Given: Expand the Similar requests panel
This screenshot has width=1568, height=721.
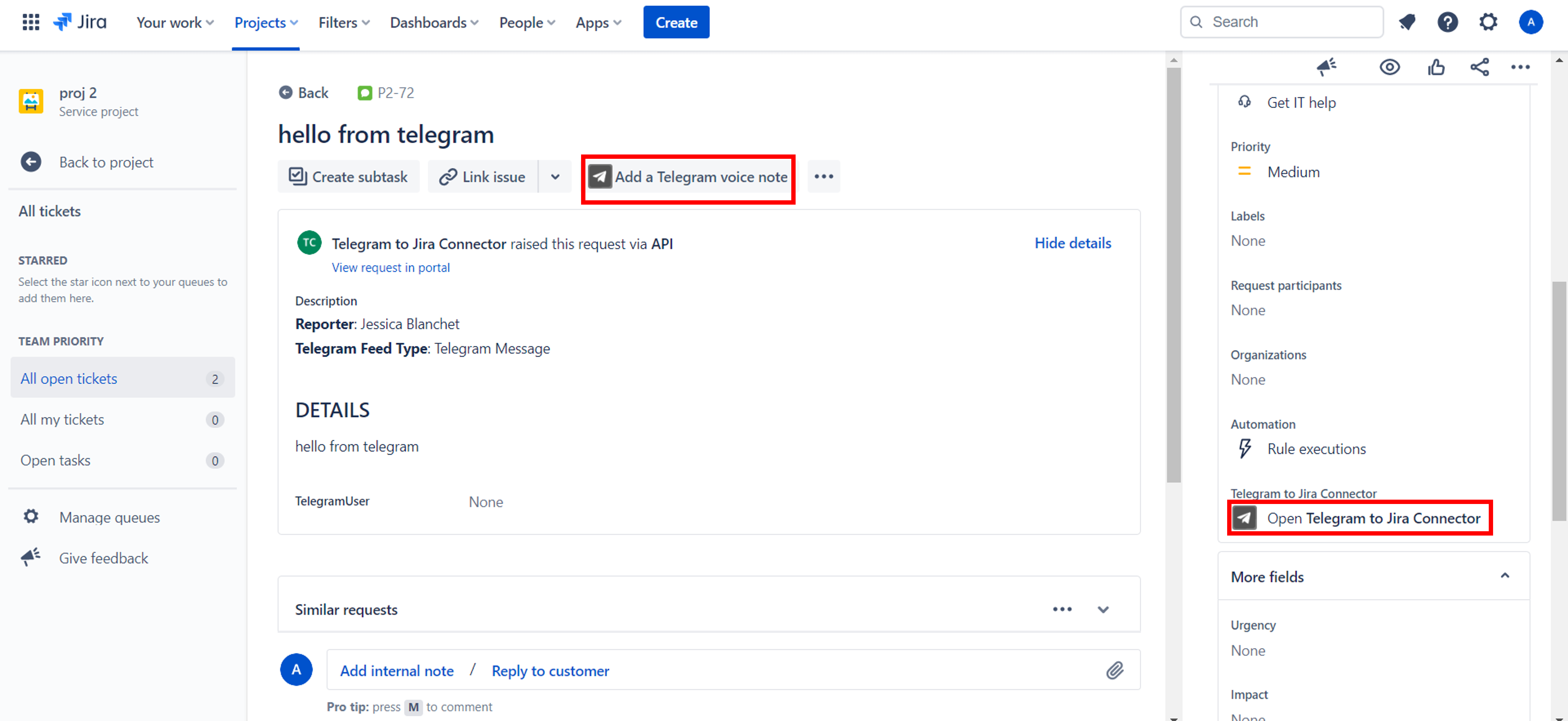Looking at the screenshot, I should pos(1103,610).
